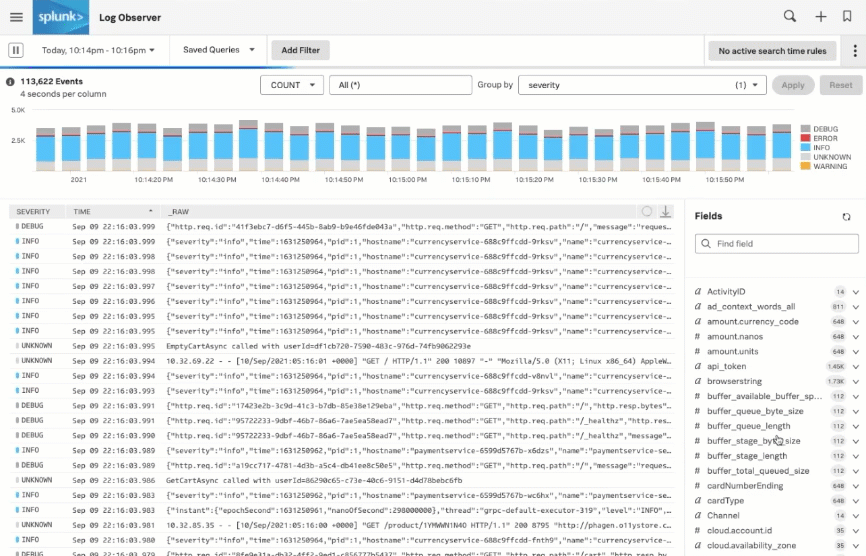Image resolution: width=866 pixels, height=556 pixels.
Task: Click the _RAW column header
Action: [179, 211]
